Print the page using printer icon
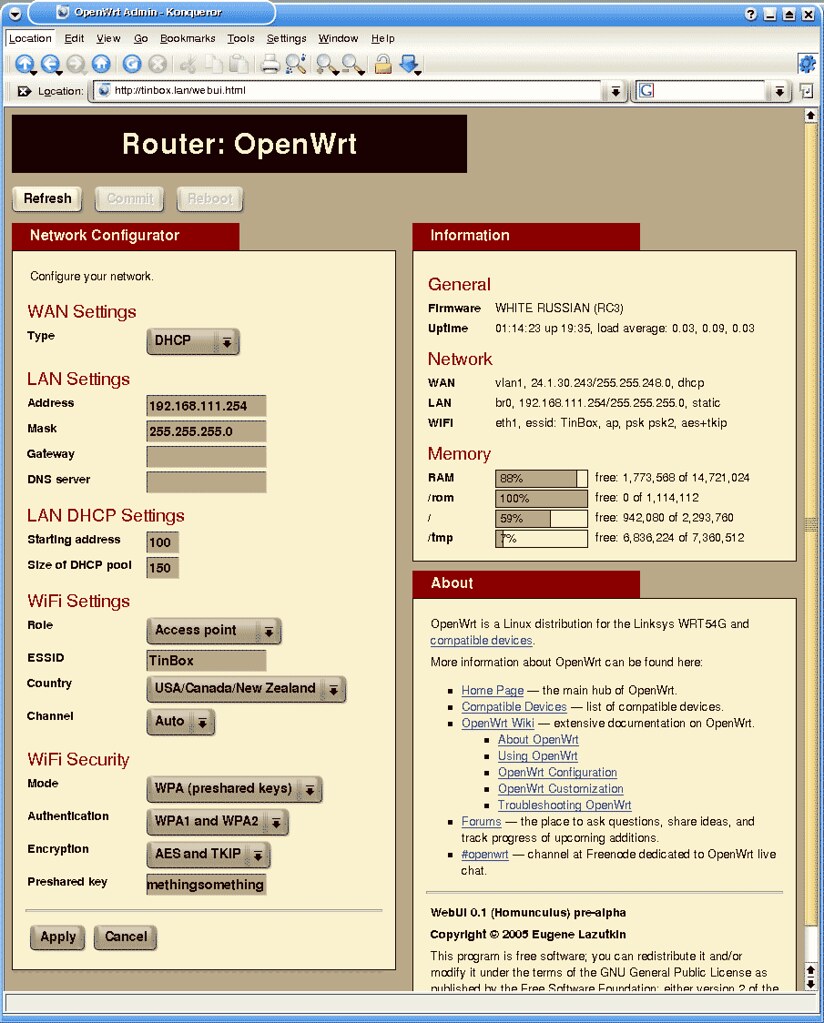 click(270, 64)
